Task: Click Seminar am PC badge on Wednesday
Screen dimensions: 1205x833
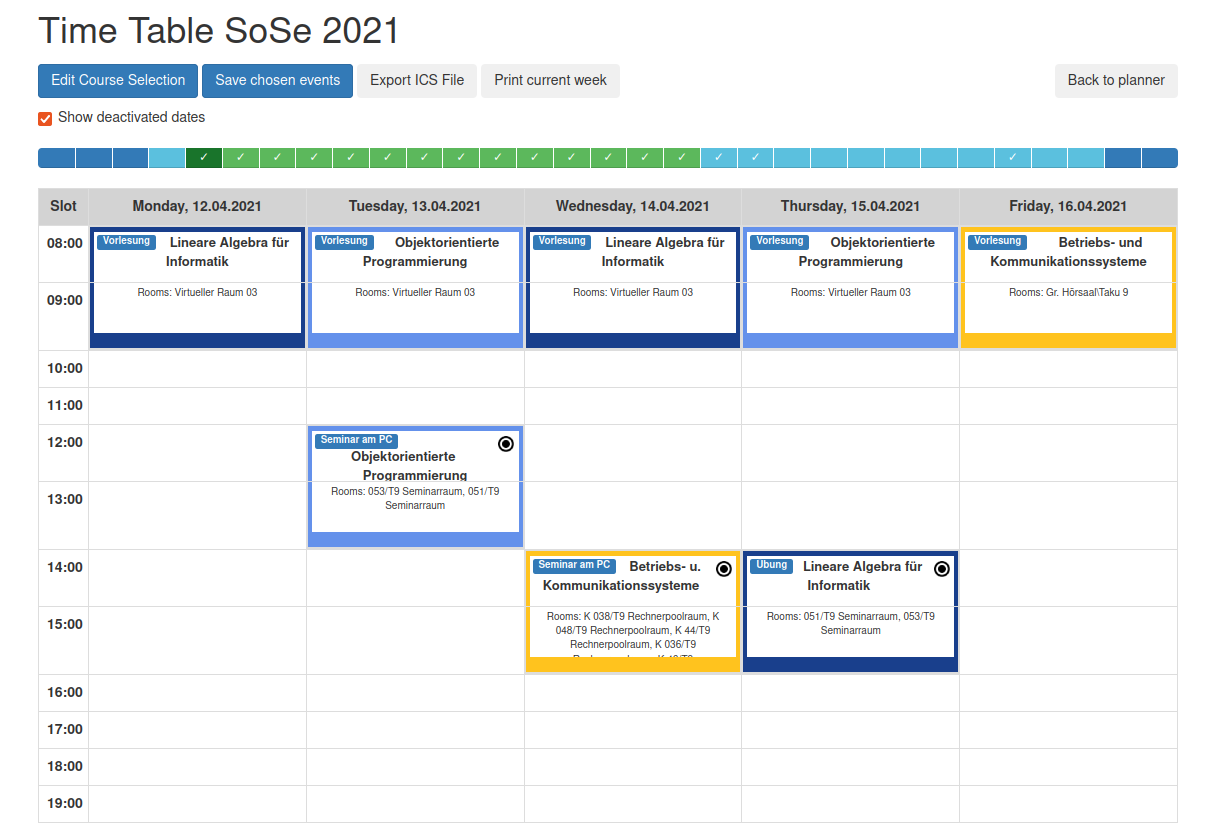Action: point(574,565)
